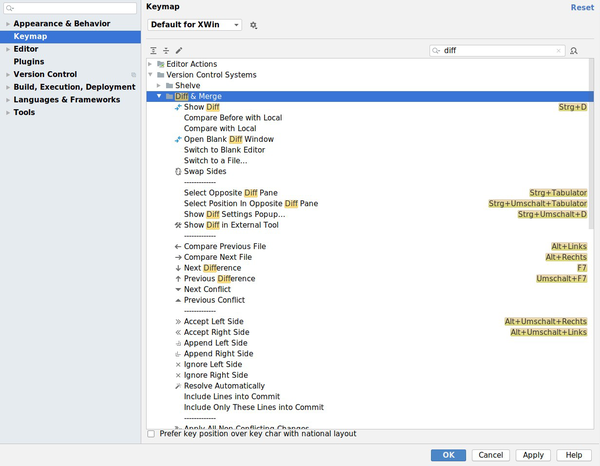Viewport: 600px width, 466px height.
Task: Open the keymap gear settings icon
Action: click(x=253, y=25)
